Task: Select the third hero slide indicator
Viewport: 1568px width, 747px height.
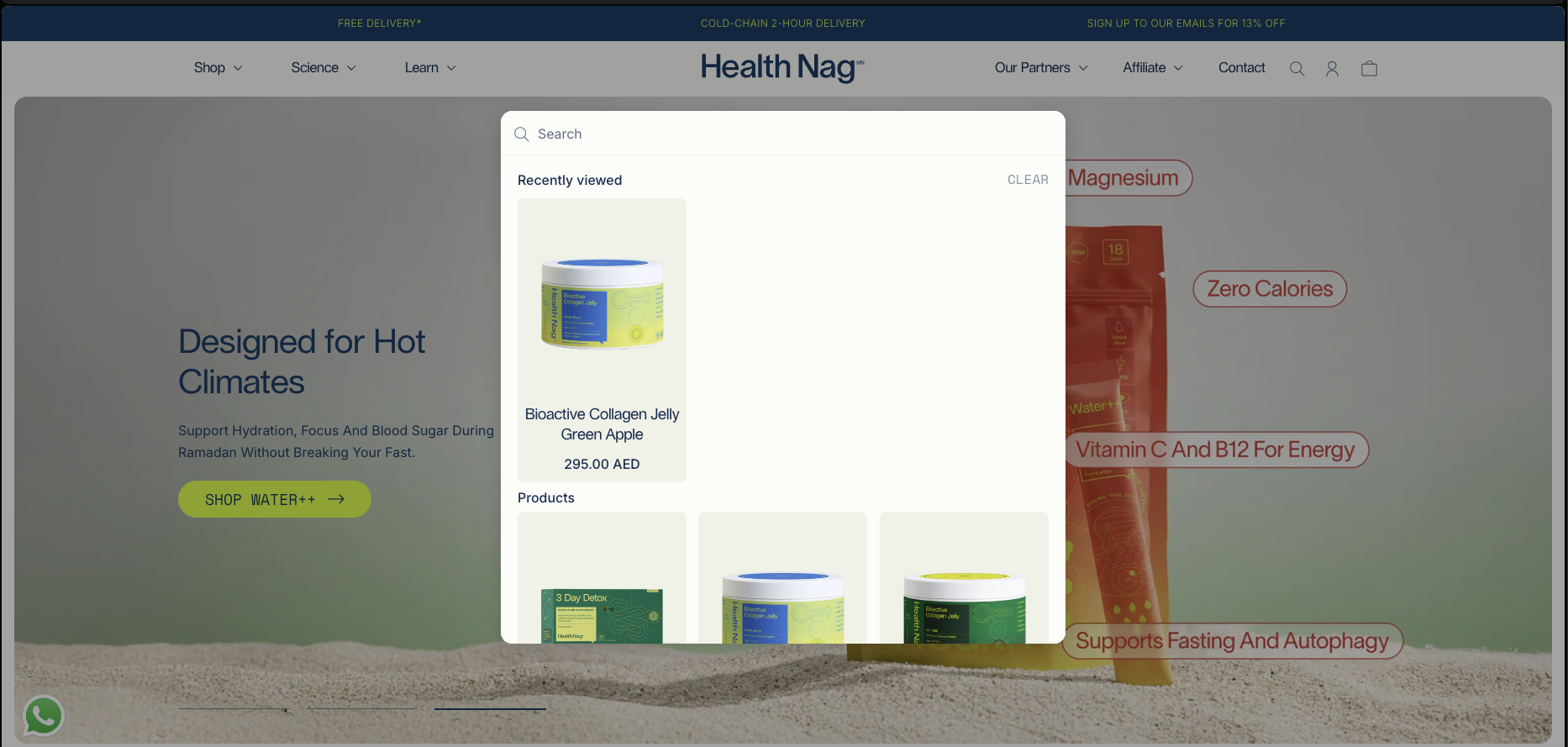Action: [490, 709]
